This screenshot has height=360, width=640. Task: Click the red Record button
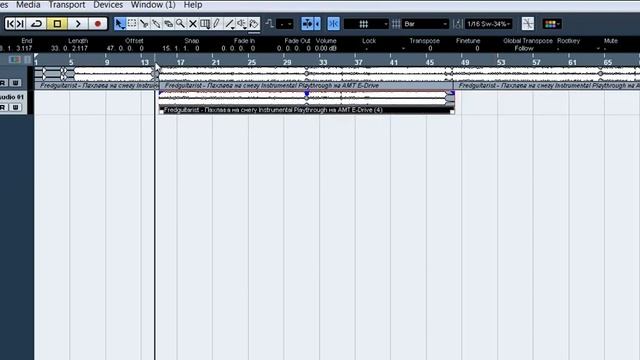pos(98,24)
